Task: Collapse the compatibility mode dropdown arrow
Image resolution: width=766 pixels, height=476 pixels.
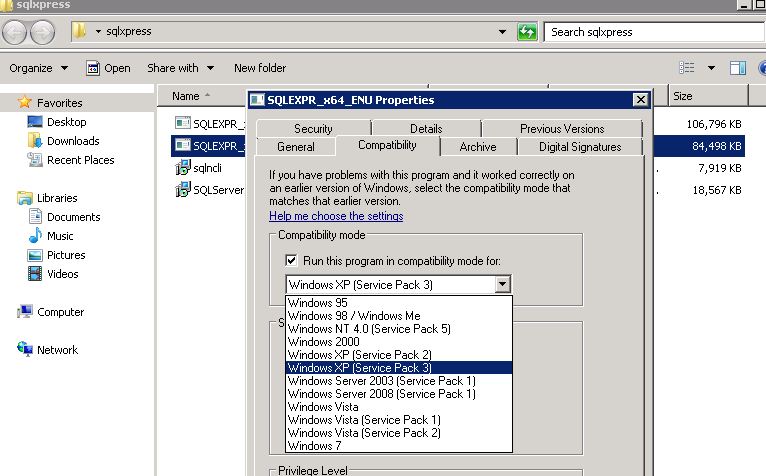Action: 502,284
